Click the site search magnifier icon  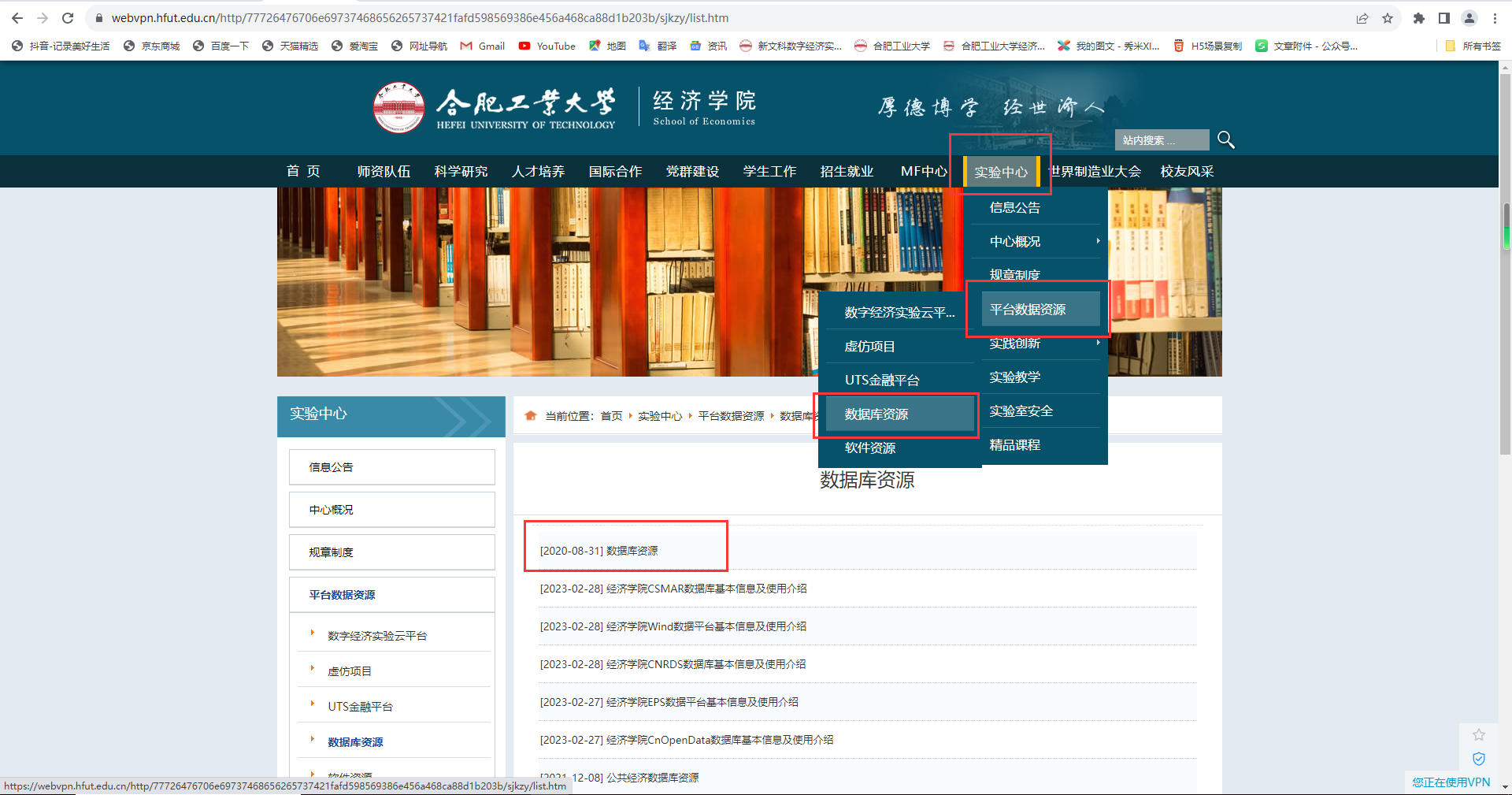[1225, 140]
